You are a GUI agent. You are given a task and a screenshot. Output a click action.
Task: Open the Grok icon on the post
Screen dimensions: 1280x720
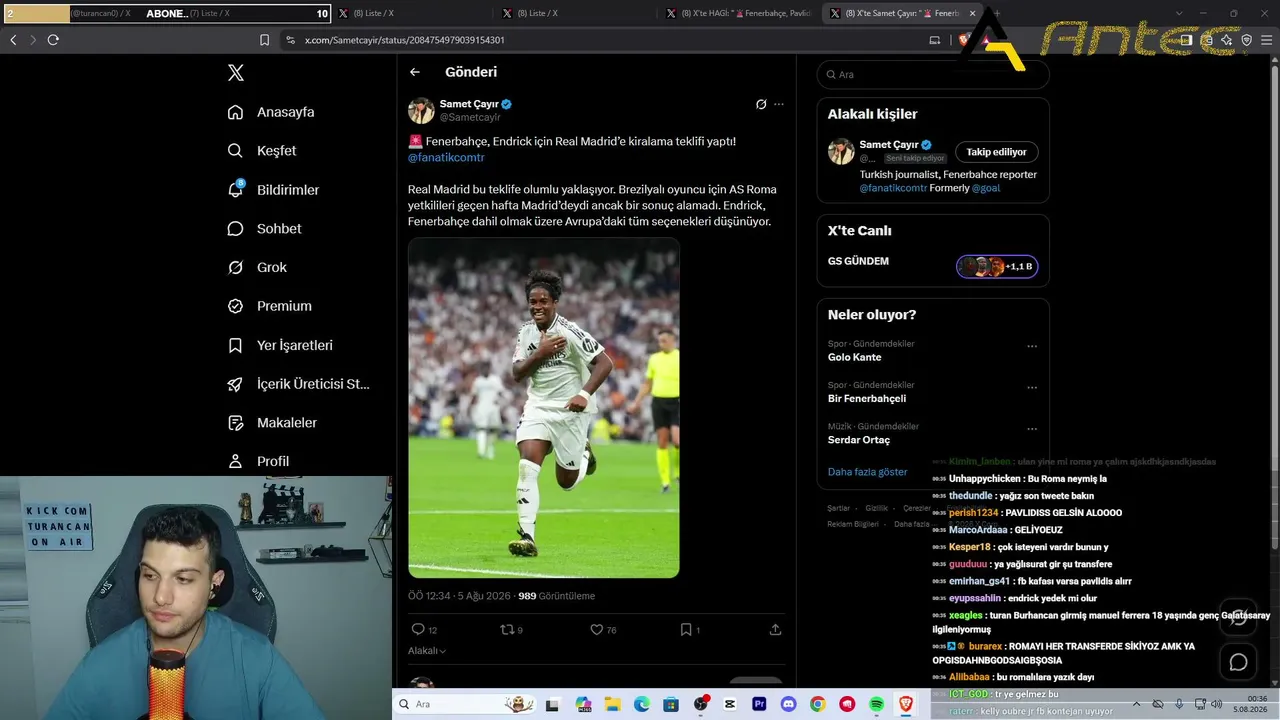[x=761, y=104]
